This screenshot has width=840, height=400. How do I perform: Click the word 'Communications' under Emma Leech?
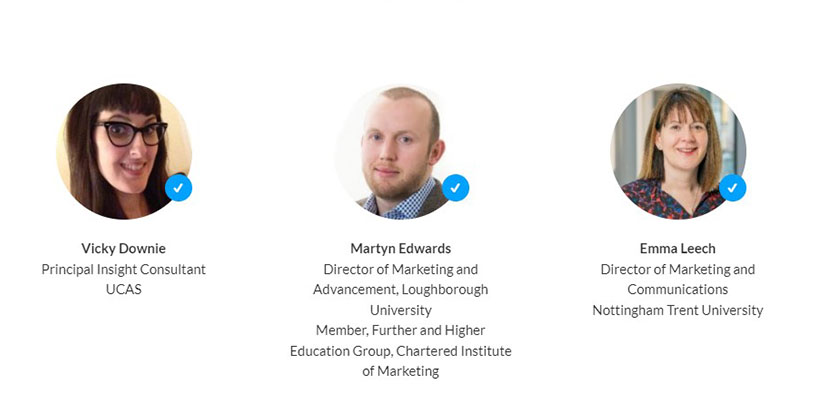click(677, 290)
